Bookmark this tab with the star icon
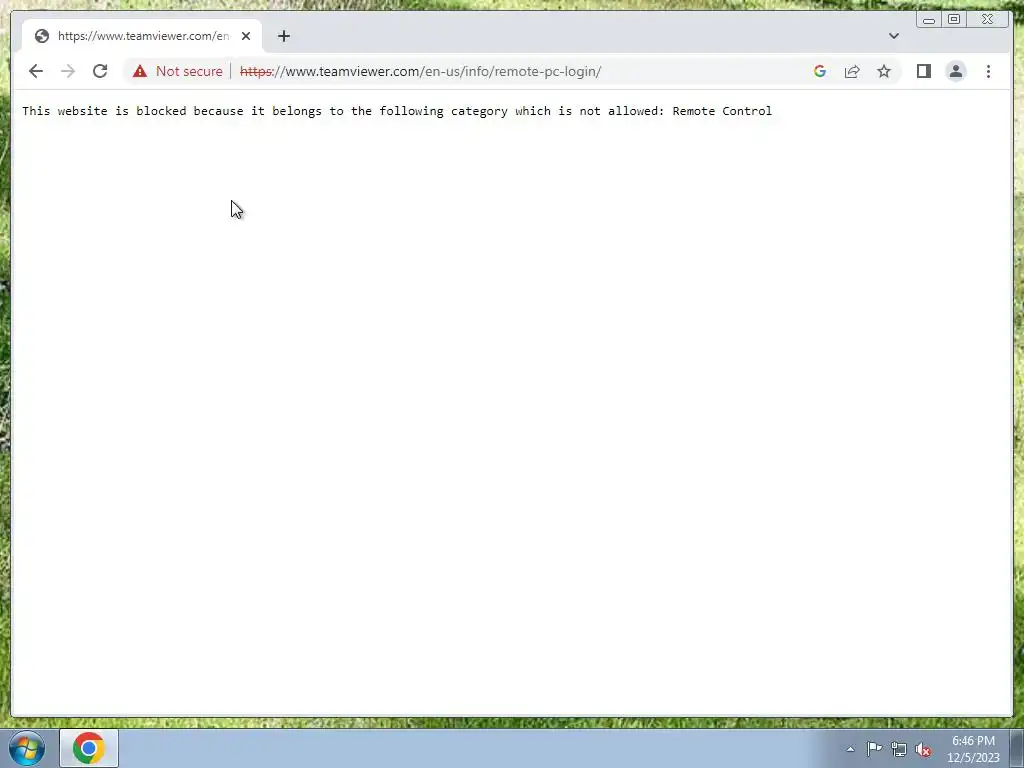The width and height of the screenshot is (1024, 768). coord(884,71)
